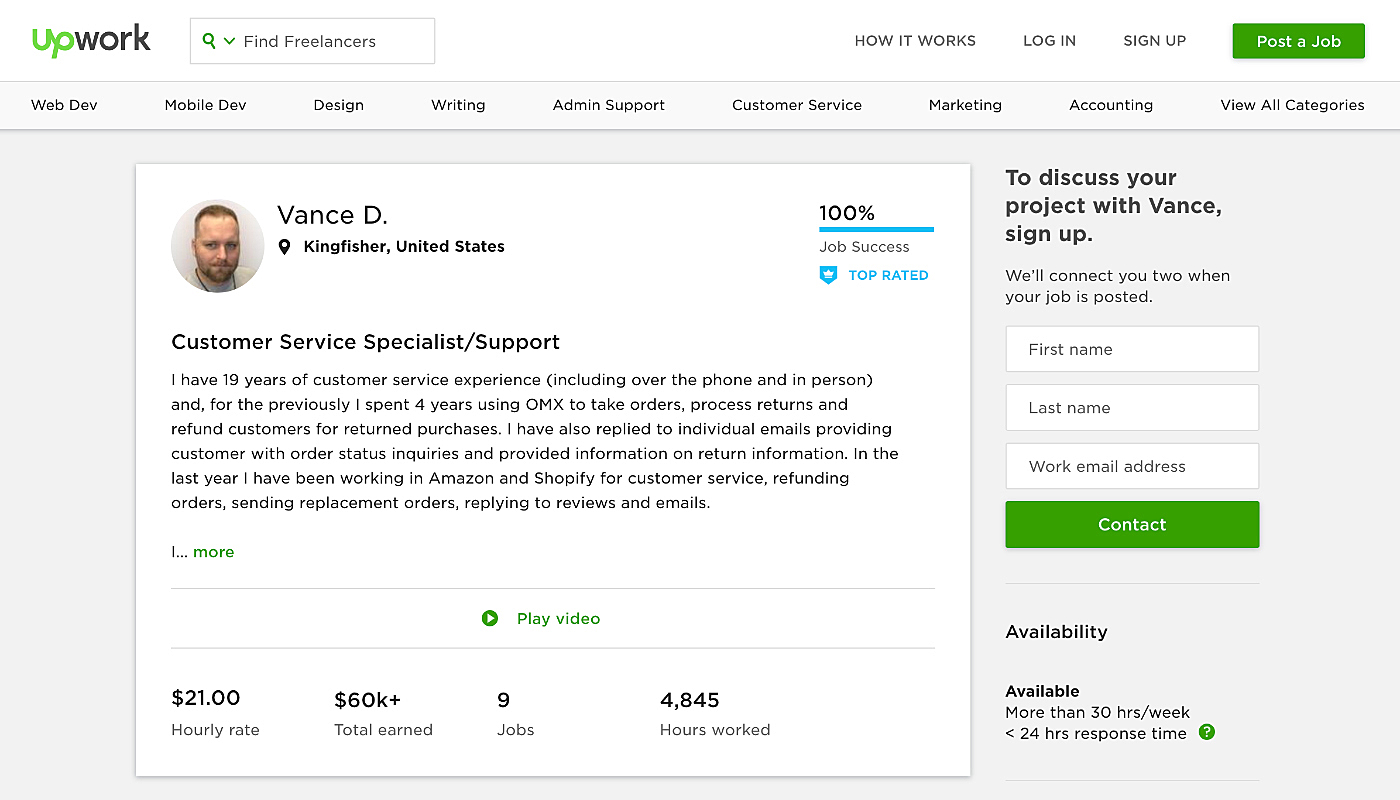The height and width of the screenshot is (800, 1400).
Task: Switch to the Customer Service category tab
Action: tap(797, 105)
